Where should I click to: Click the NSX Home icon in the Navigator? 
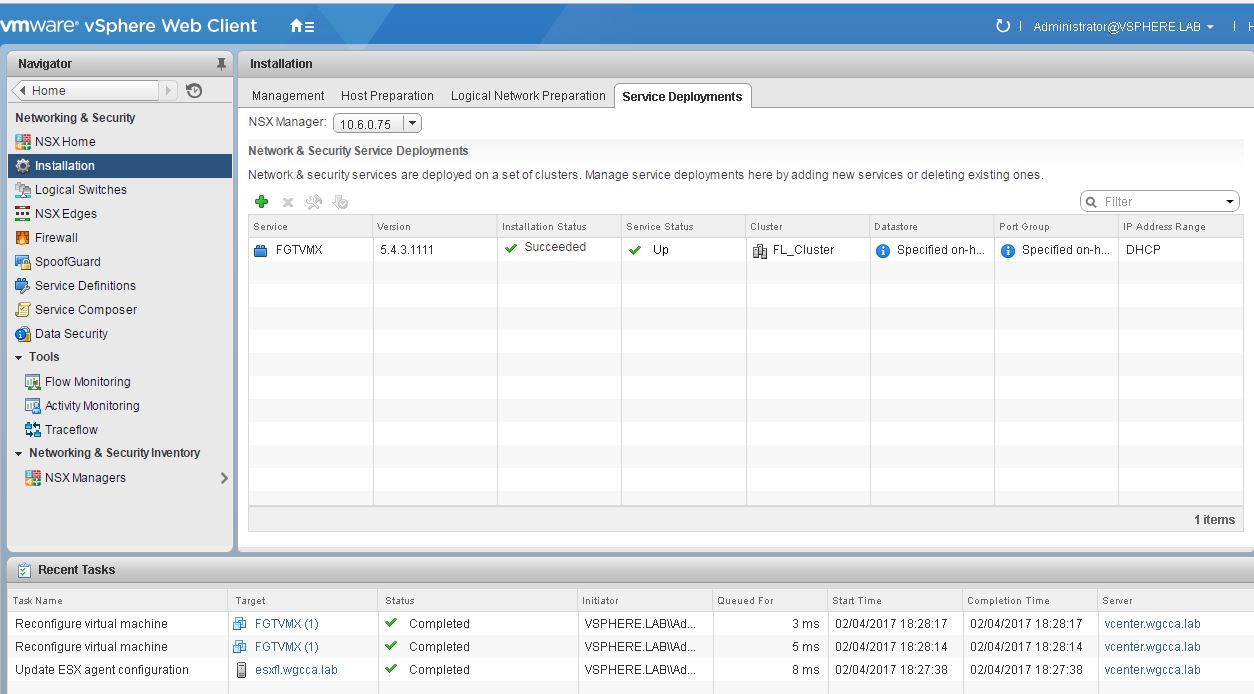tap(23, 142)
